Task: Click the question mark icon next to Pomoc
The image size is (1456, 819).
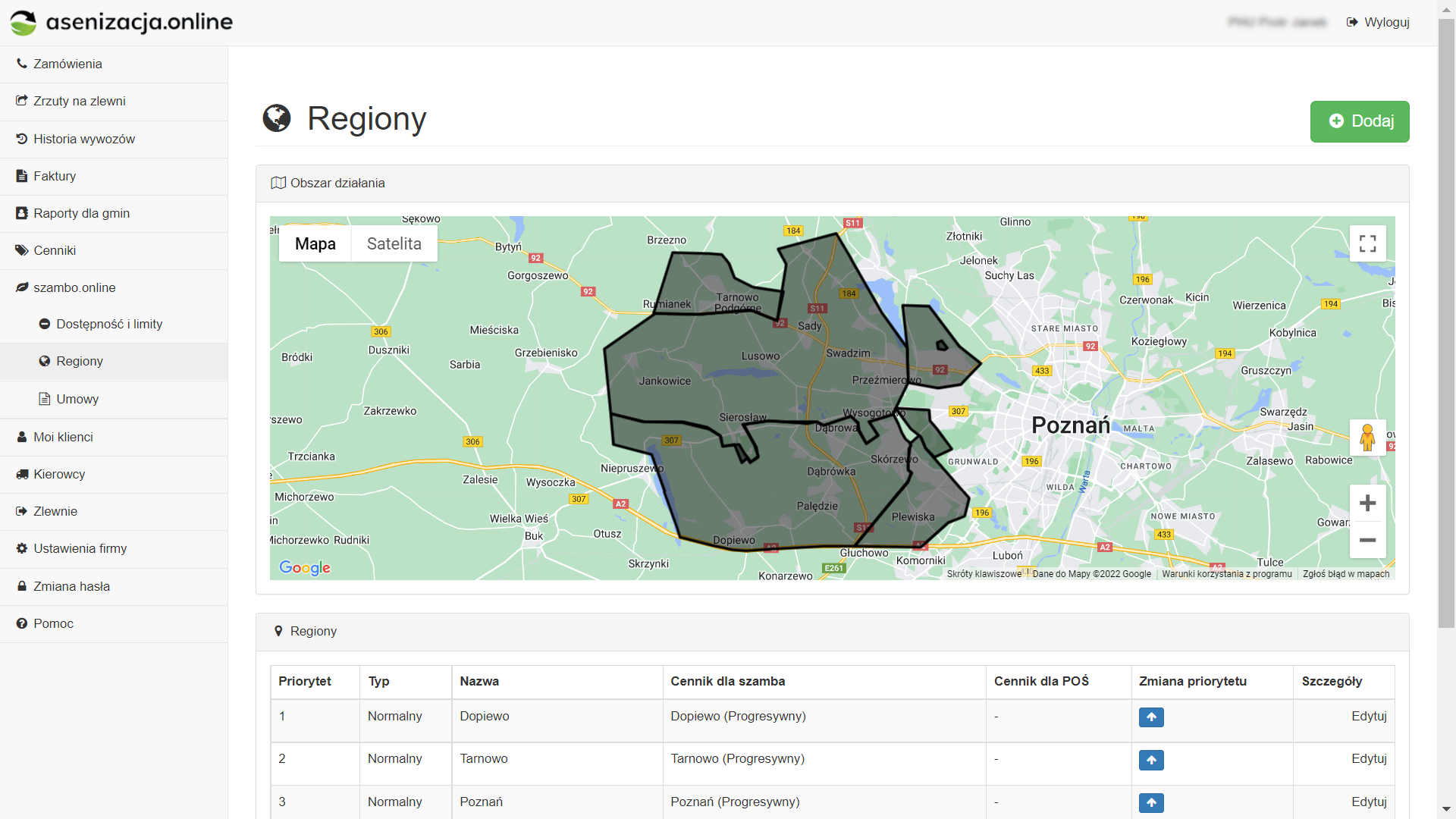Action: [22, 623]
